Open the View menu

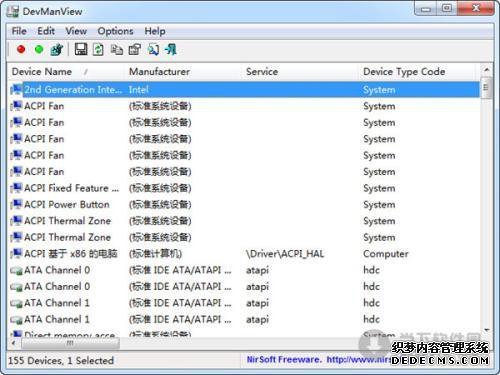tap(76, 31)
